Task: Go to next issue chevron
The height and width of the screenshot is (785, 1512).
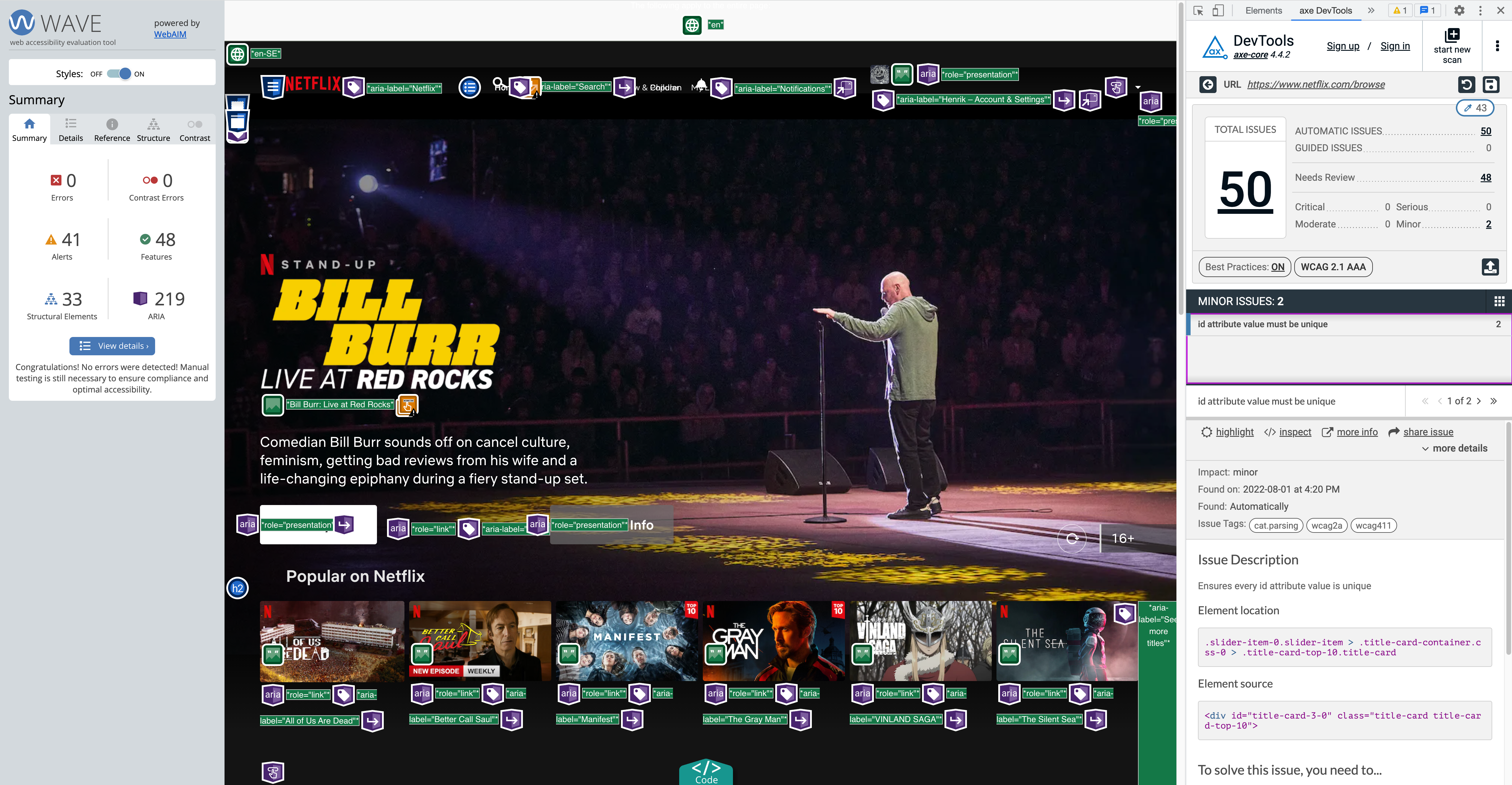Action: pos(1479,401)
